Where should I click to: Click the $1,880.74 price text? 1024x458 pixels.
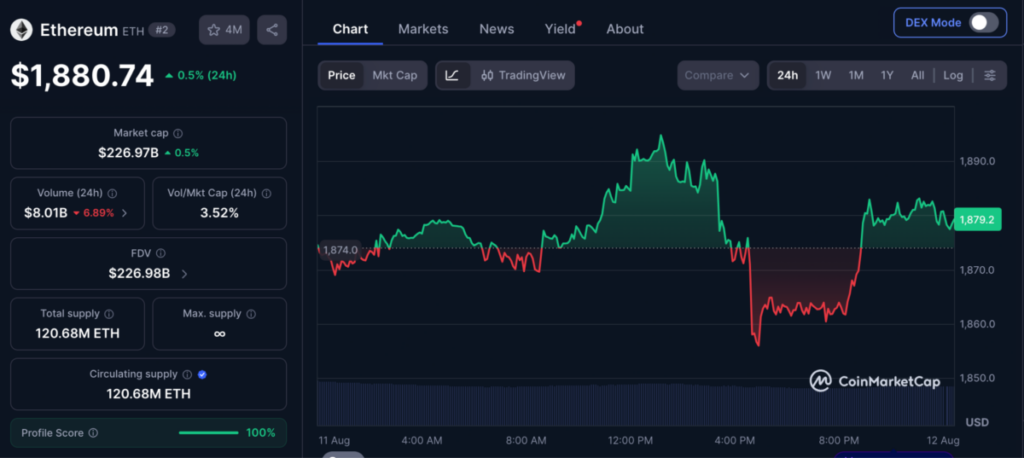point(82,76)
